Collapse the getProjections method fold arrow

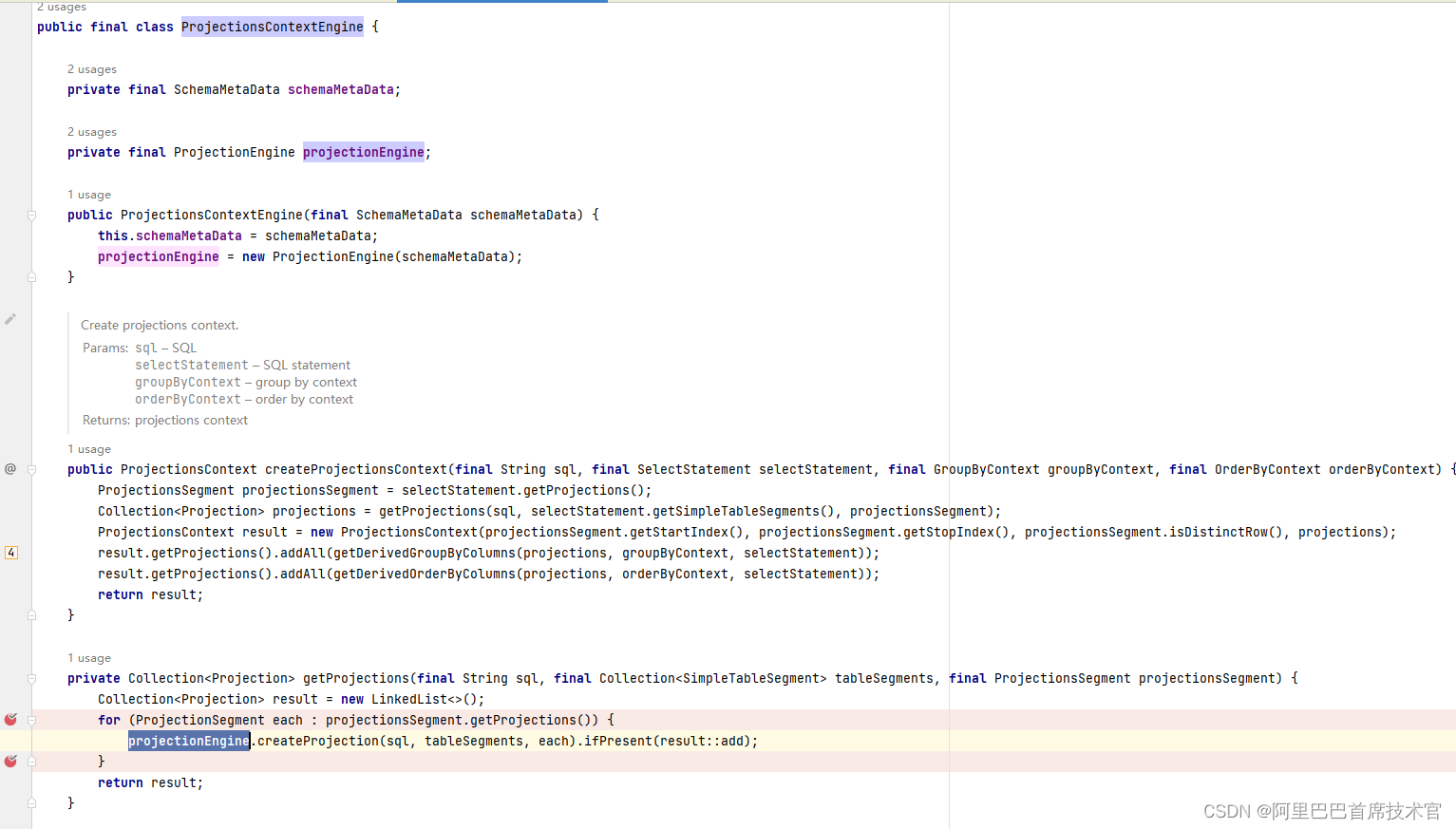click(x=31, y=678)
